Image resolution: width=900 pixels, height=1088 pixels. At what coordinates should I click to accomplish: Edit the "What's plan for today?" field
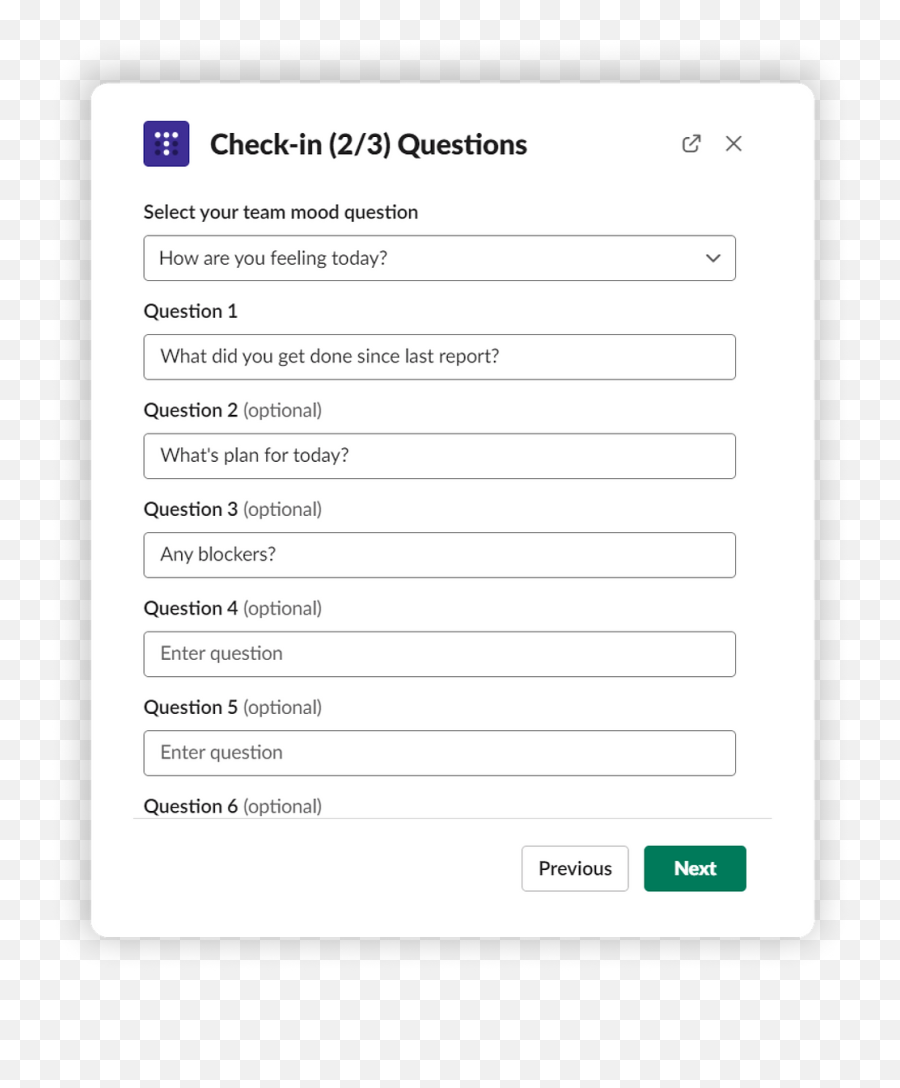point(439,456)
